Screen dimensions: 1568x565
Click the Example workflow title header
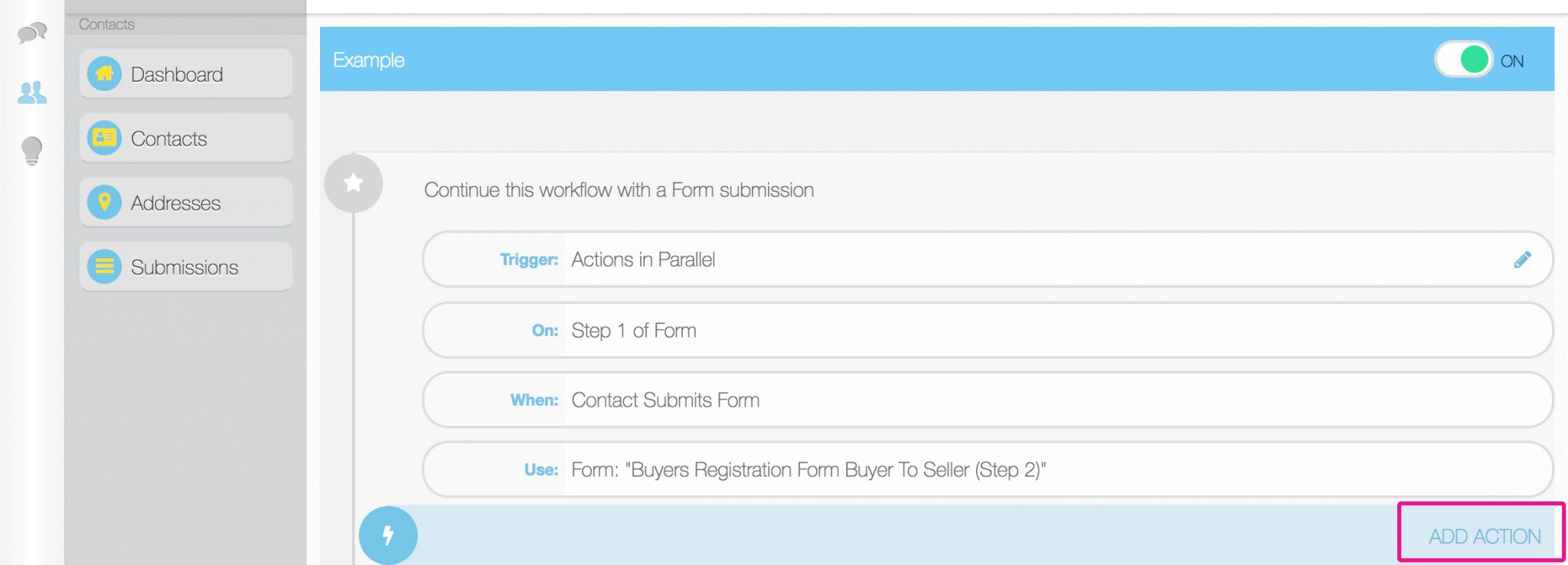pyautogui.click(x=369, y=60)
